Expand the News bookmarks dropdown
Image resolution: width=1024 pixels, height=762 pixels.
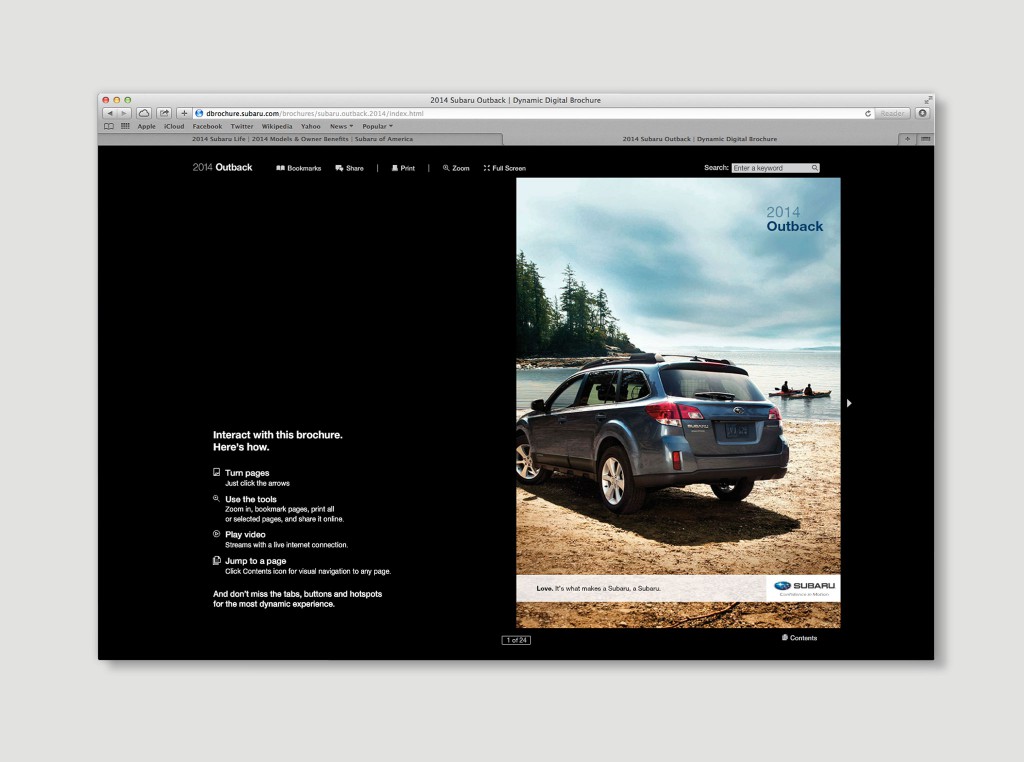341,127
